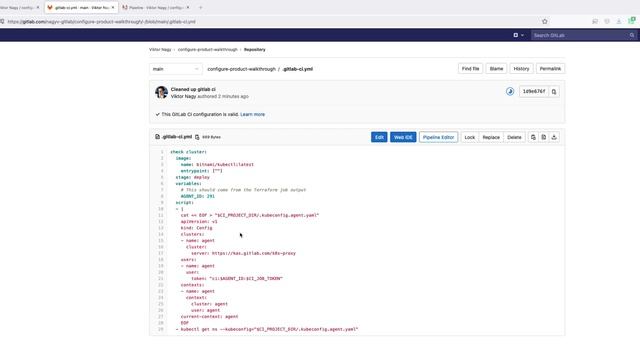Click the blue Edit button
Screen dimensions: 640x360
[x=379, y=137]
